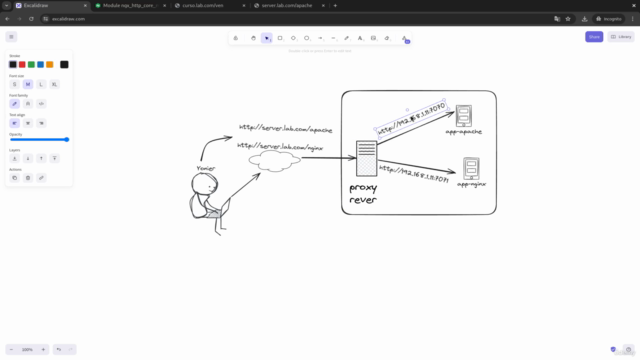Screen dimensions: 640x360
Task: Switch to curso.lab.com/ven tab
Action: tap(210, 6)
